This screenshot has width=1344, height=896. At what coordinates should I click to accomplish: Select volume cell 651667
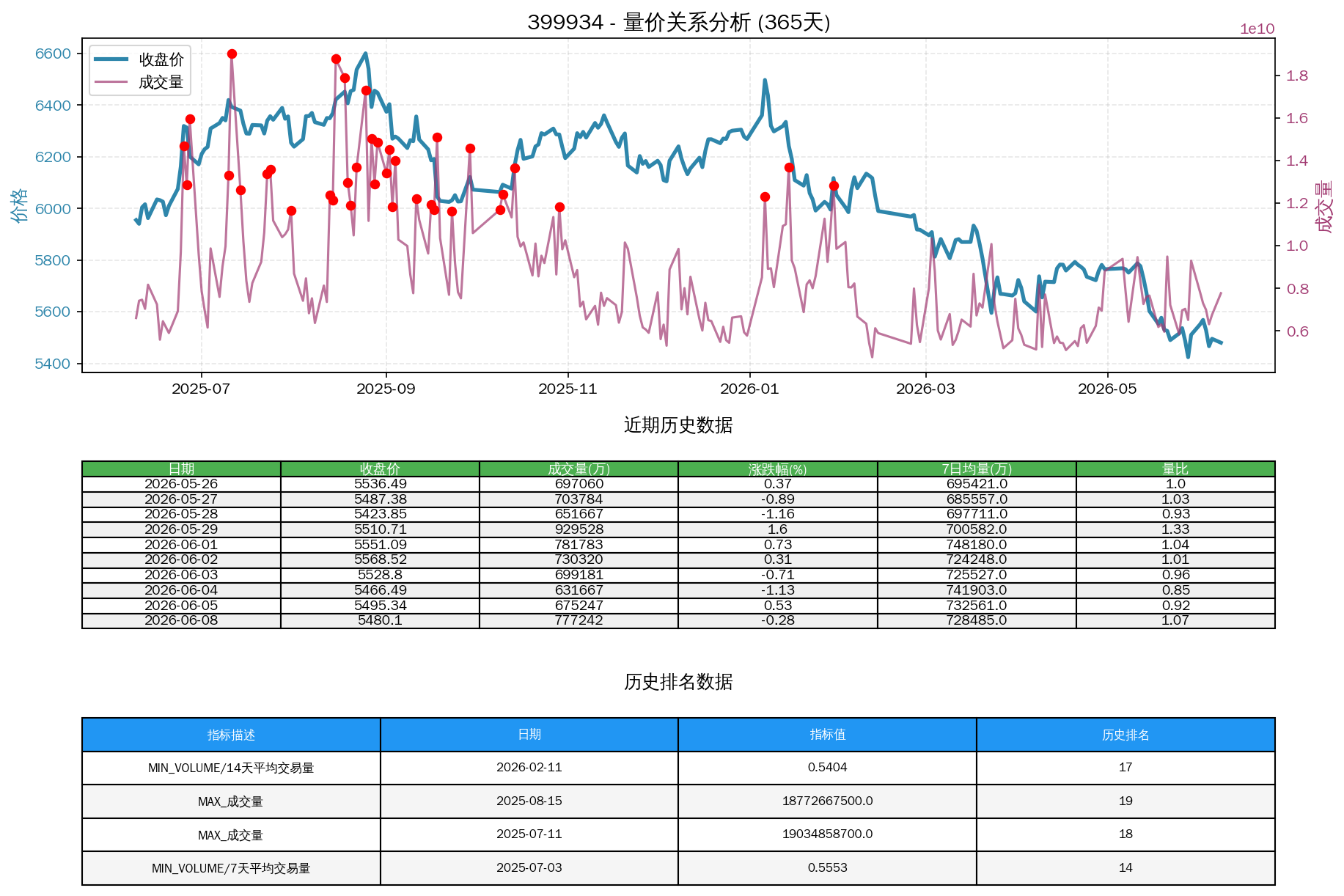[579, 514]
